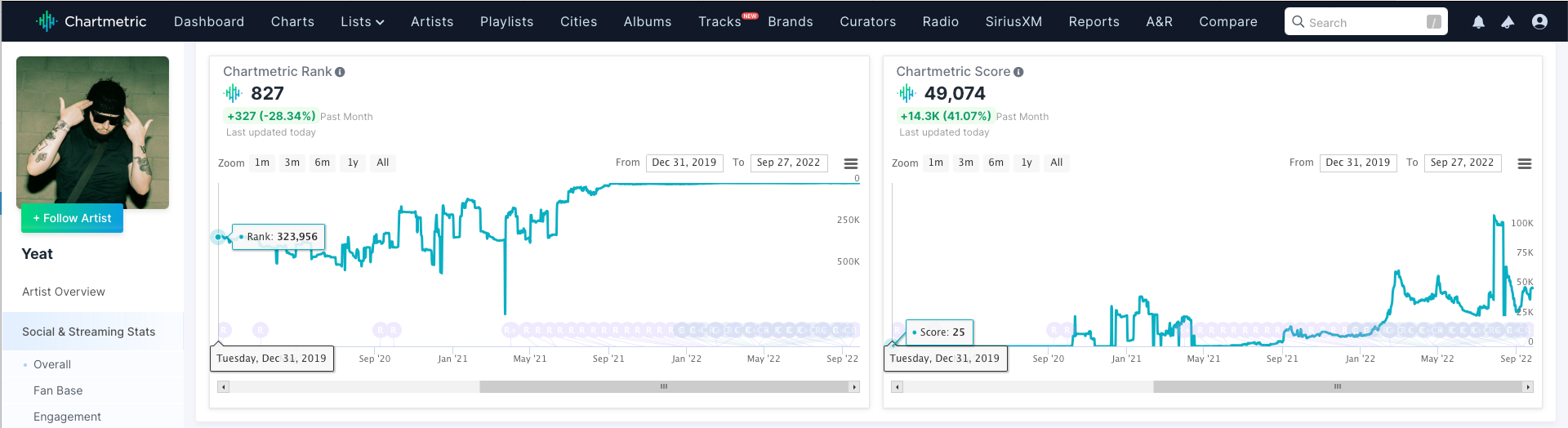The width and height of the screenshot is (1568, 428).
Task: Go to the Playlists tab
Action: pos(506,21)
